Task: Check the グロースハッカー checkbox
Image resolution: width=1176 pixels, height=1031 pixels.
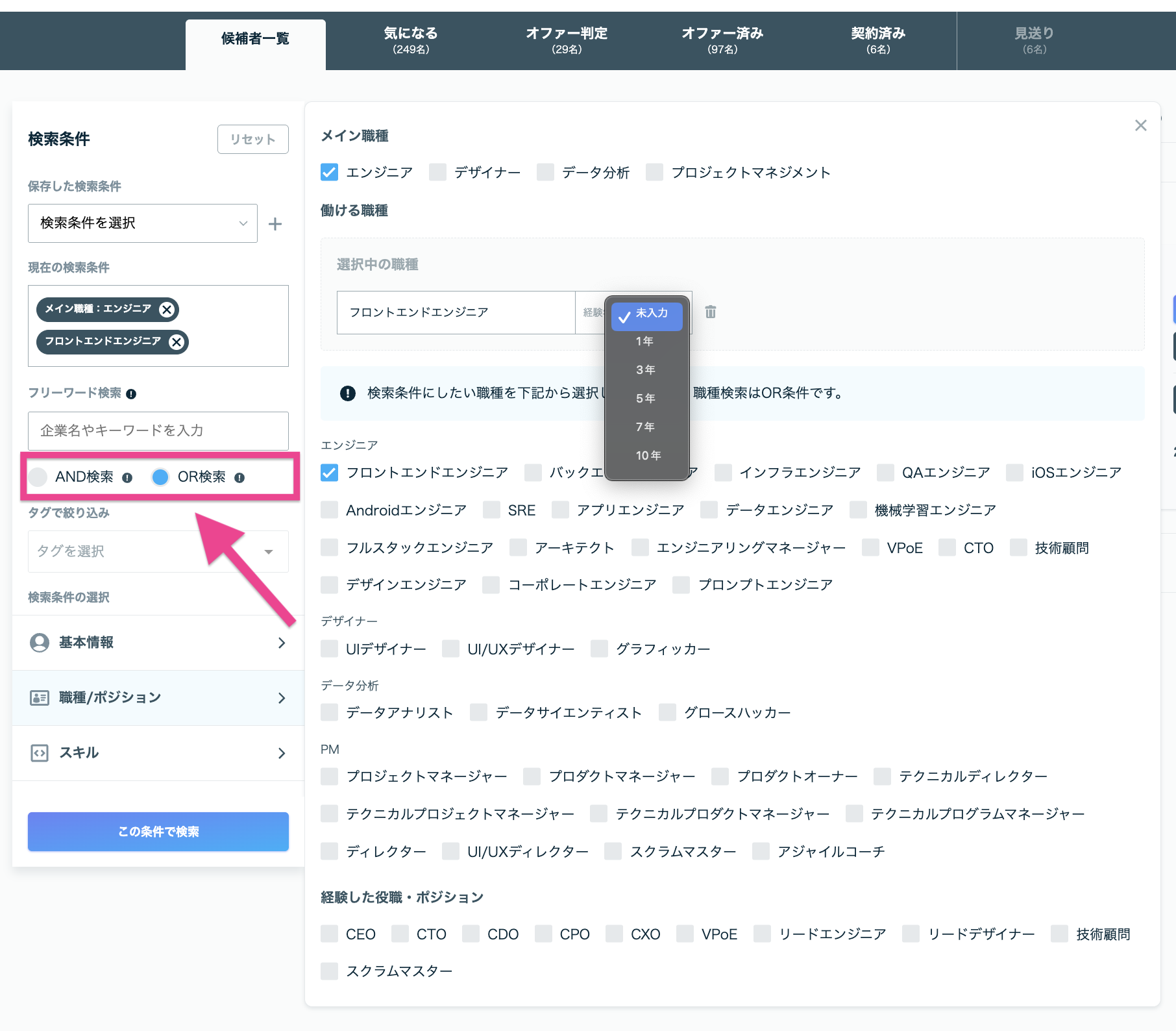Action: [667, 713]
